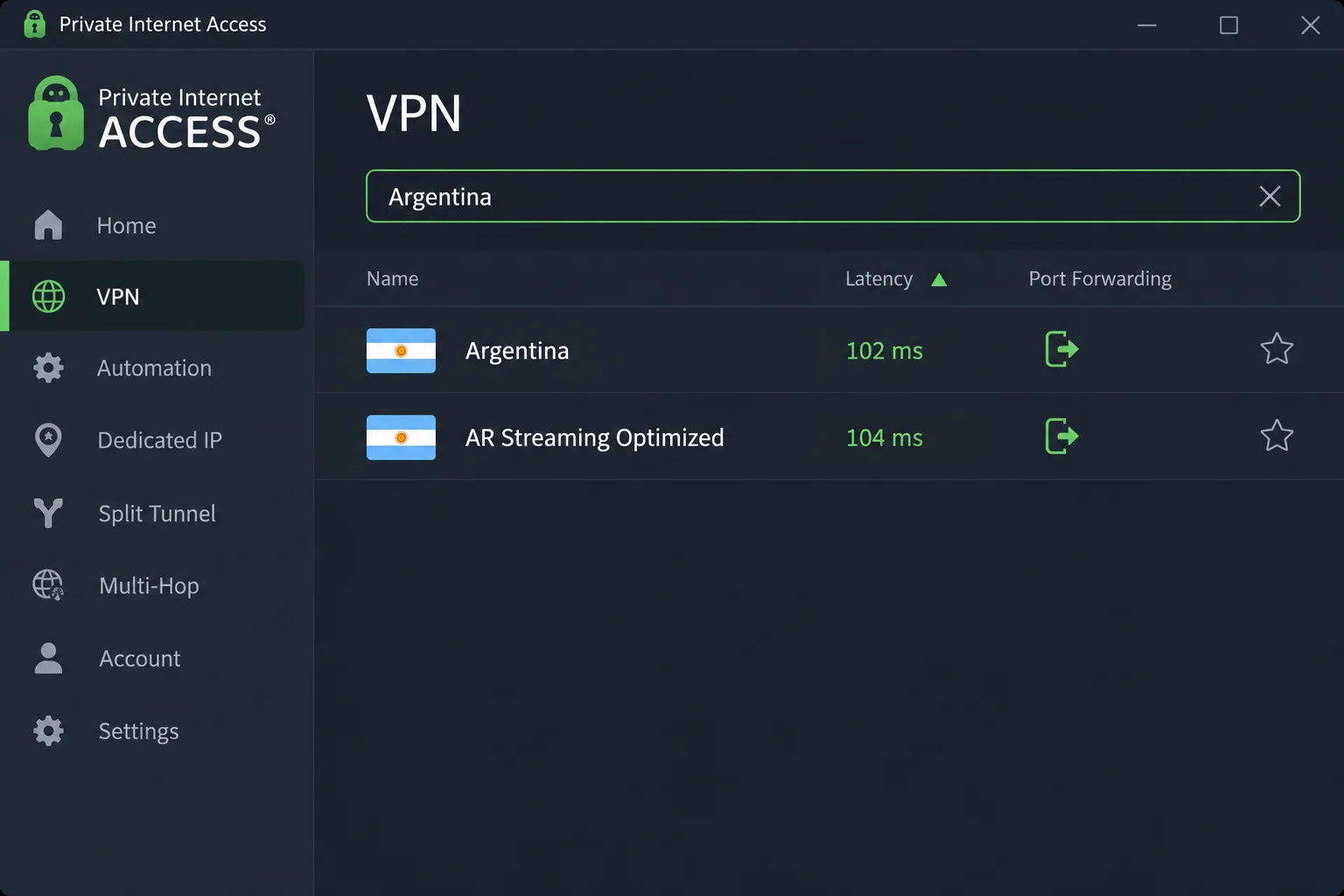Open the Account label
The width and height of the screenshot is (1344, 896).
(x=140, y=658)
